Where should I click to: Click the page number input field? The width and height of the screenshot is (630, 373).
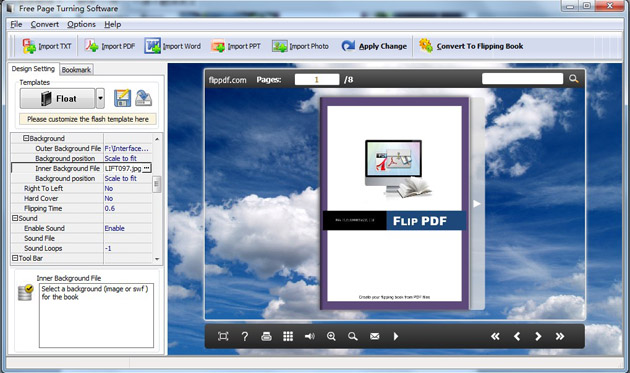click(317, 80)
